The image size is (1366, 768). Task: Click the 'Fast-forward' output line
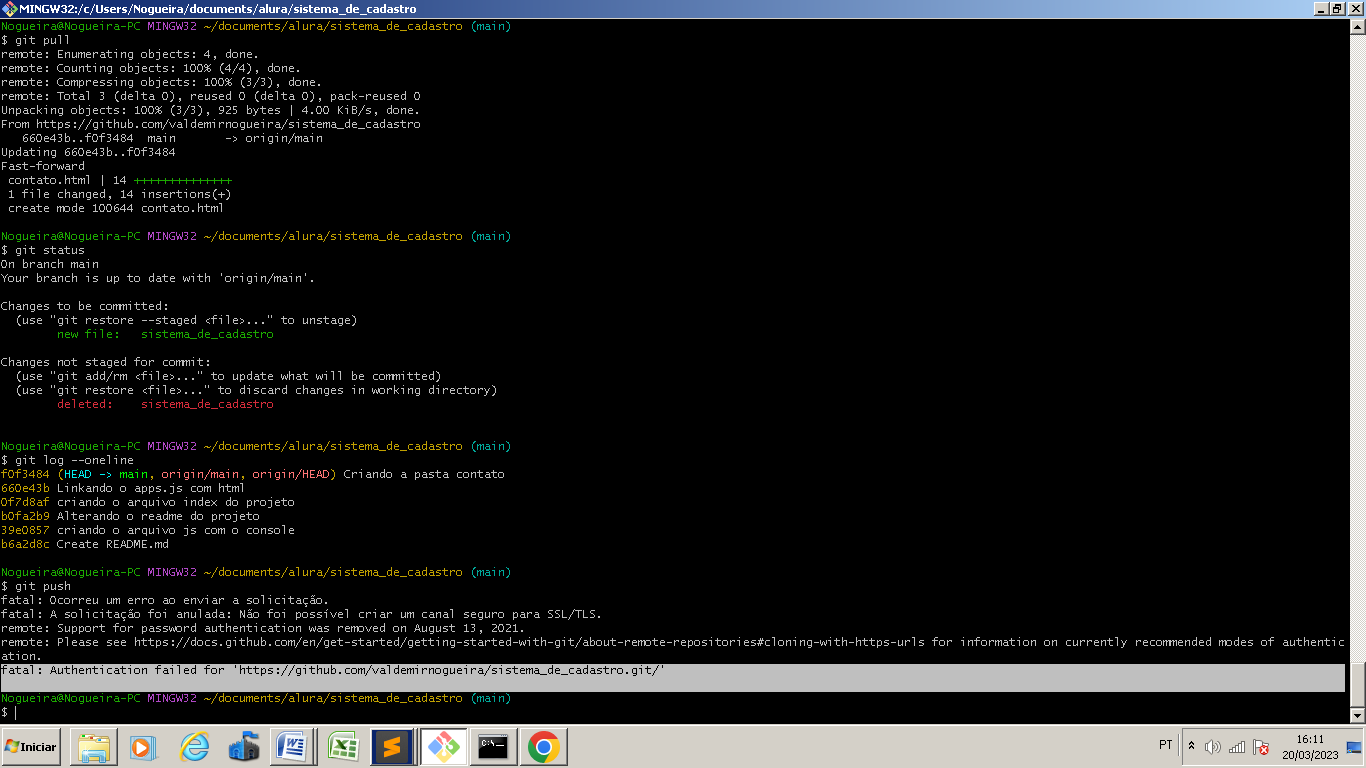[43, 166]
